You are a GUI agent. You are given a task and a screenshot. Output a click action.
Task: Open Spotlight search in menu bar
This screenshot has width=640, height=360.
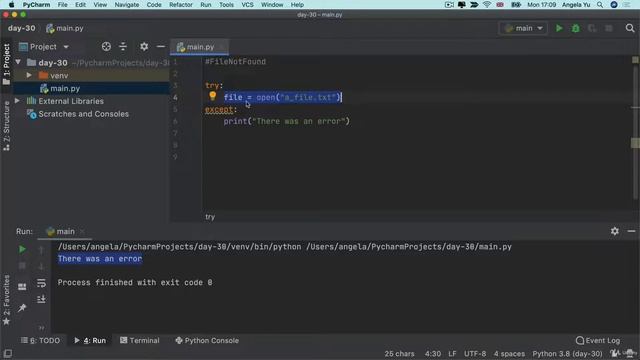click(x=600, y=5)
